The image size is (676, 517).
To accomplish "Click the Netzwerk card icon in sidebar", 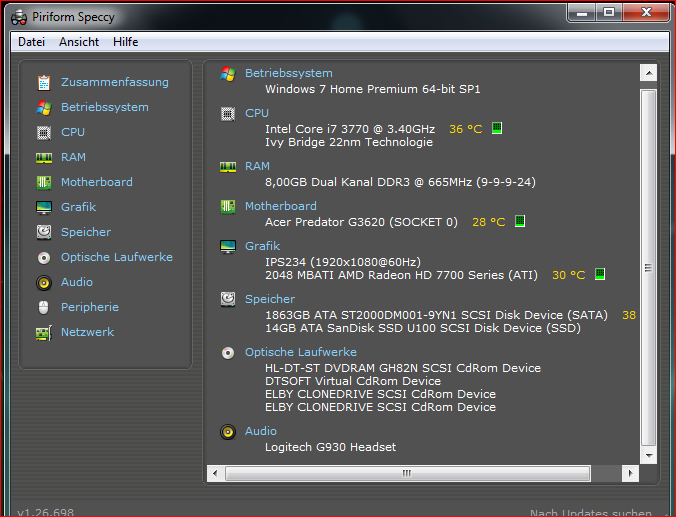I will pos(44,333).
